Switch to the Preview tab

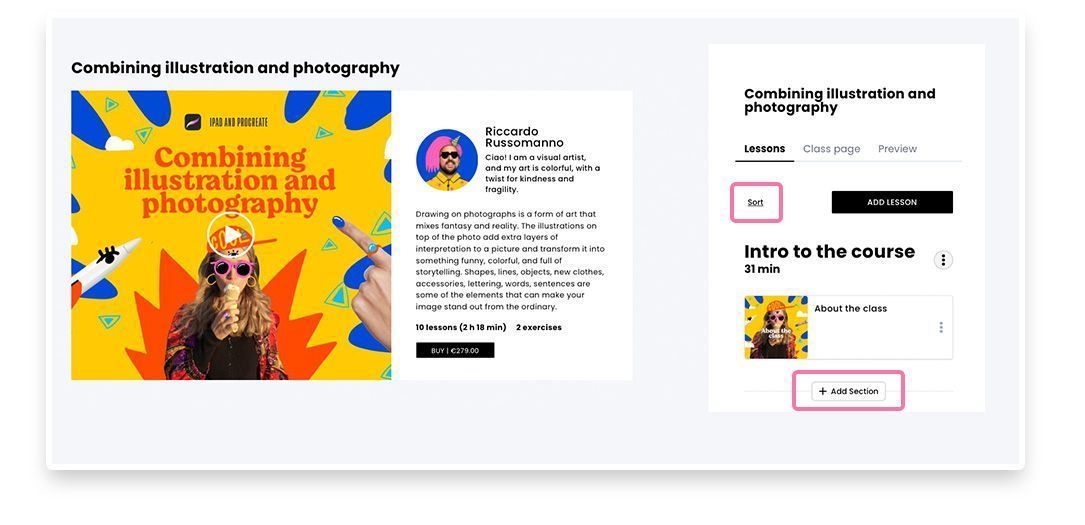897,149
